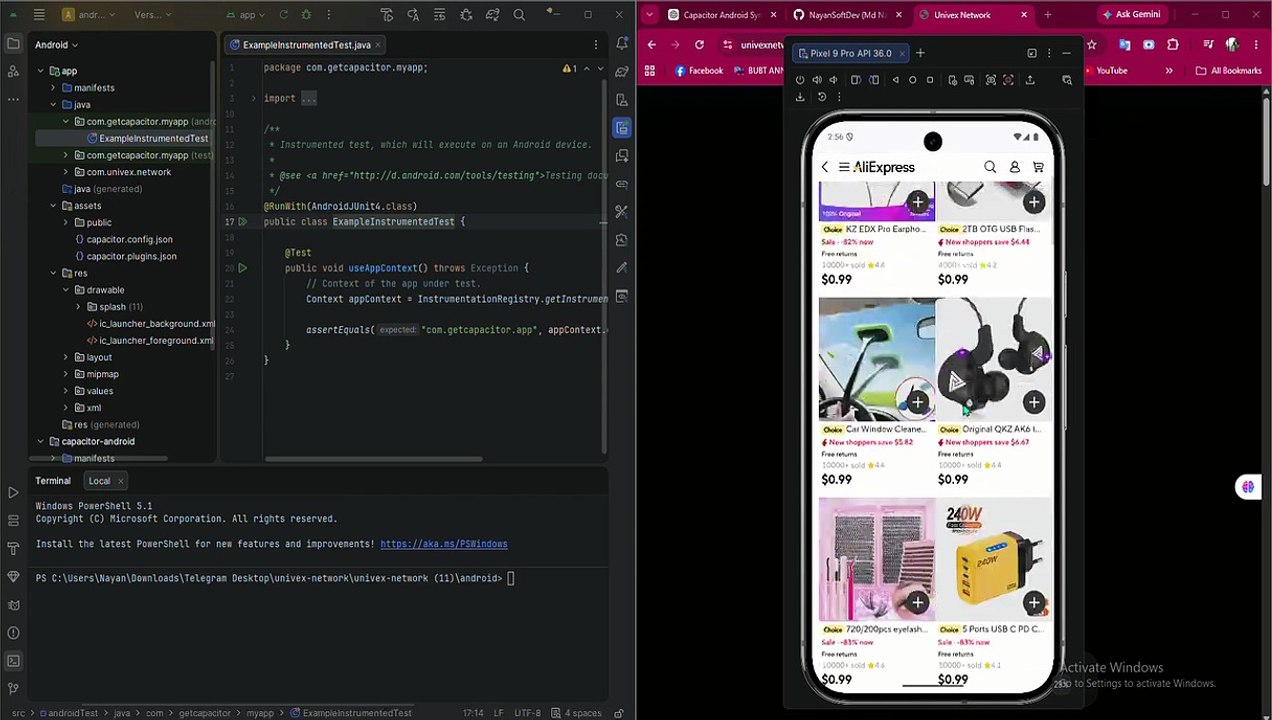
Task: Open Running Devices tool window icon
Action: (622, 128)
